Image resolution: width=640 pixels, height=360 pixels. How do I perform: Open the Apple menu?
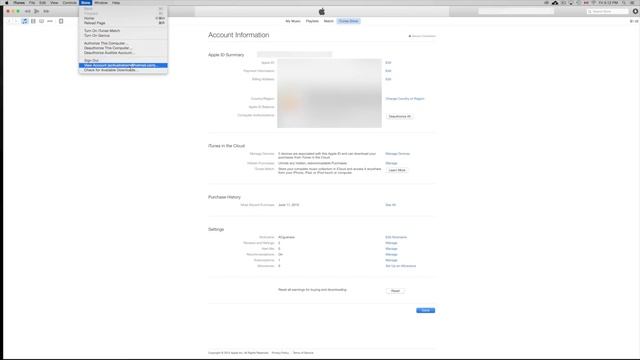[x=7, y=2]
